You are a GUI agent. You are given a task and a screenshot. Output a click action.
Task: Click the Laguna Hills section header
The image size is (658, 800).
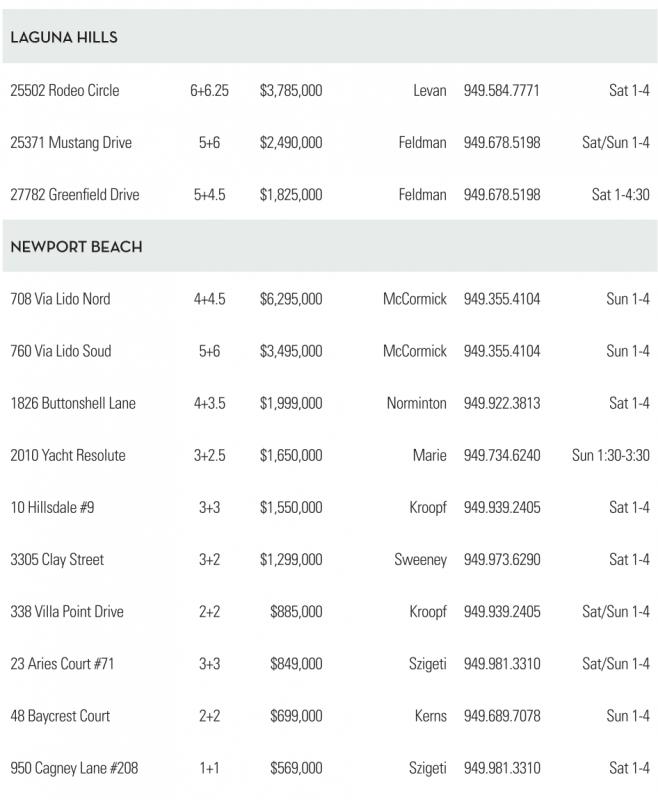click(x=63, y=38)
